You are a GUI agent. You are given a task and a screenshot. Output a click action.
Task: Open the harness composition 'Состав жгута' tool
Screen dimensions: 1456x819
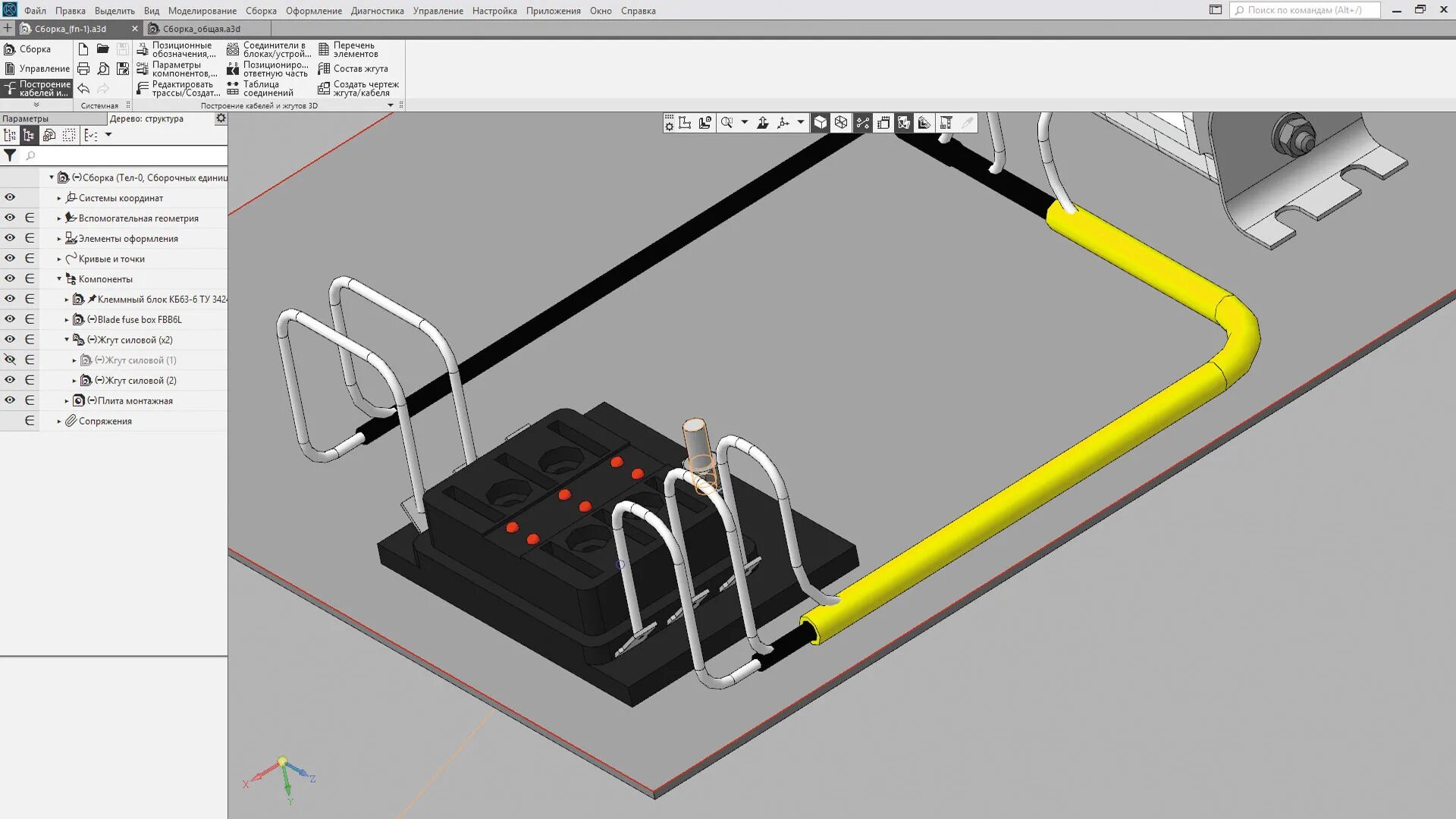click(x=353, y=69)
